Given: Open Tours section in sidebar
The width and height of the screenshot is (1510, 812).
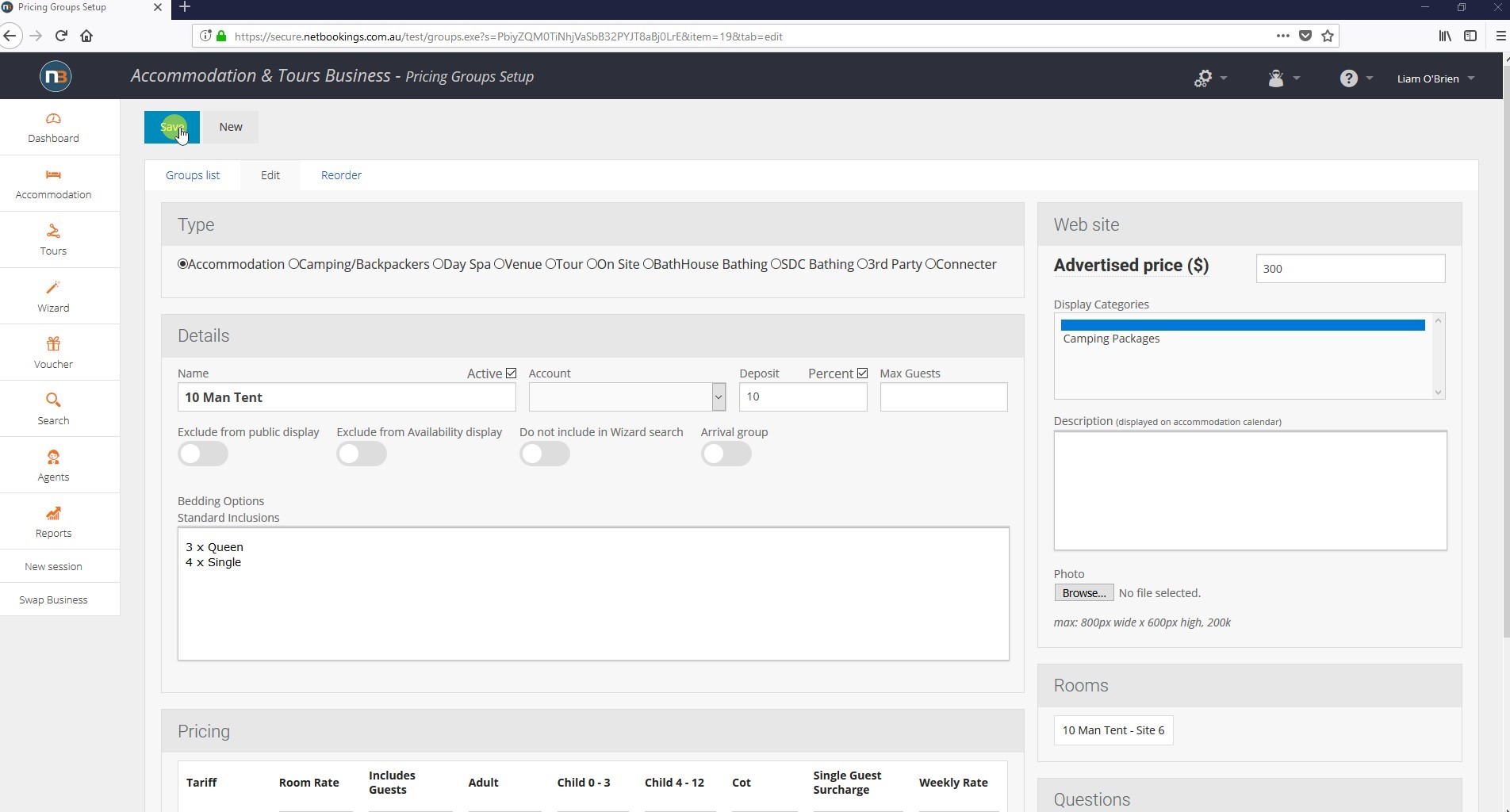Looking at the screenshot, I should click(53, 239).
